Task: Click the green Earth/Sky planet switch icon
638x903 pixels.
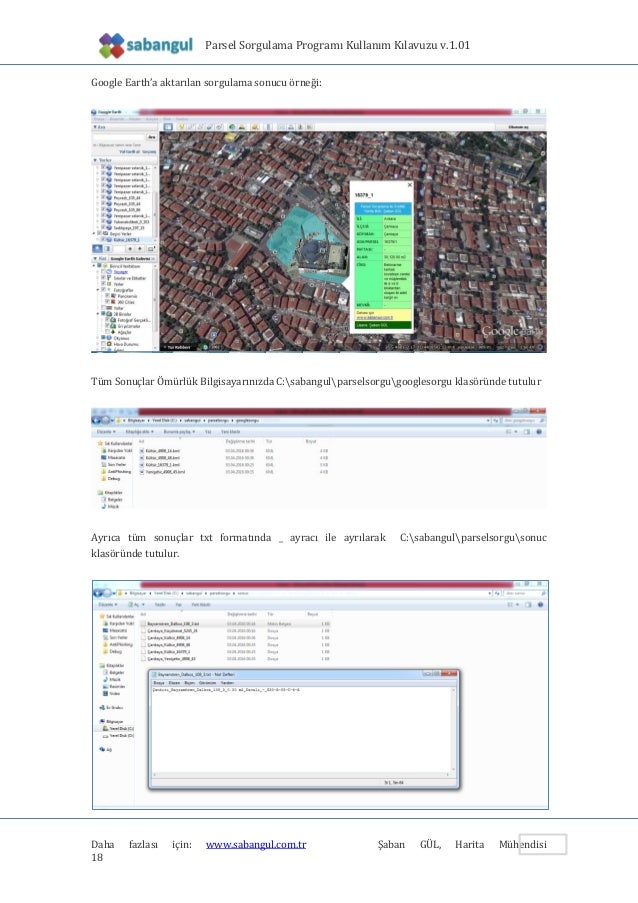Action: (x=232, y=127)
